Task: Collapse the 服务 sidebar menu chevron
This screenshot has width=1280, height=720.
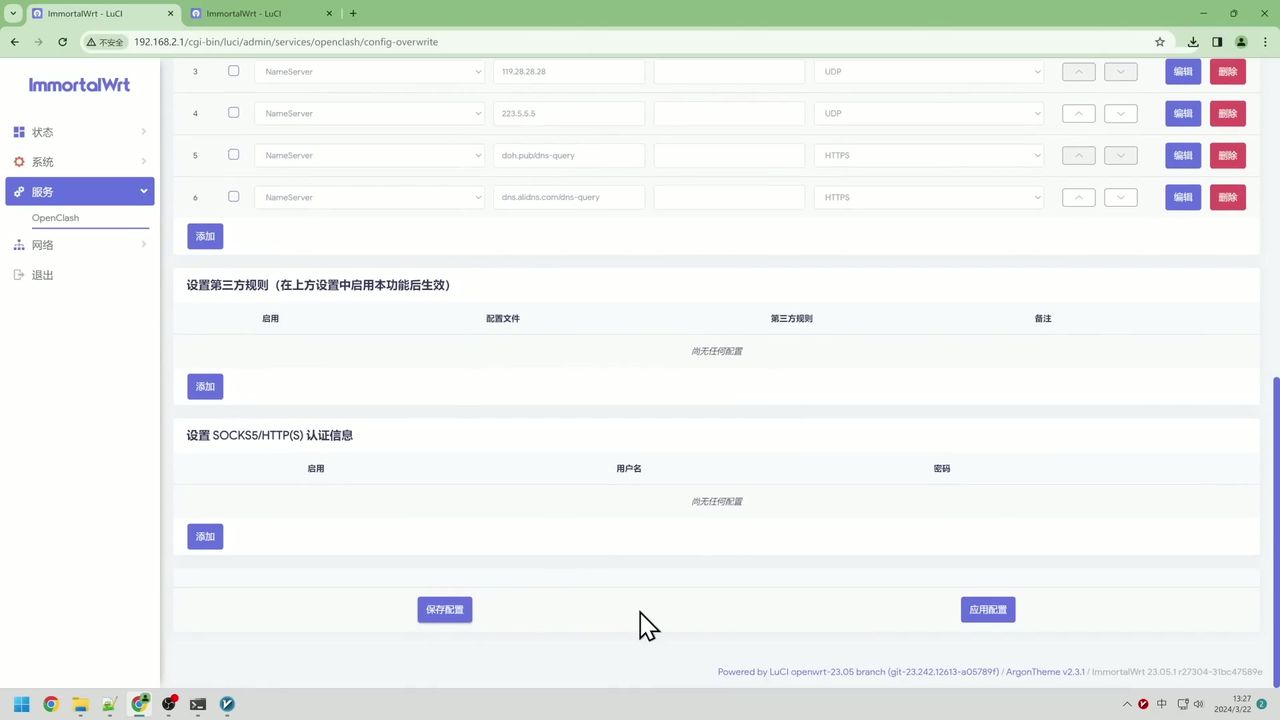Action: 143,190
